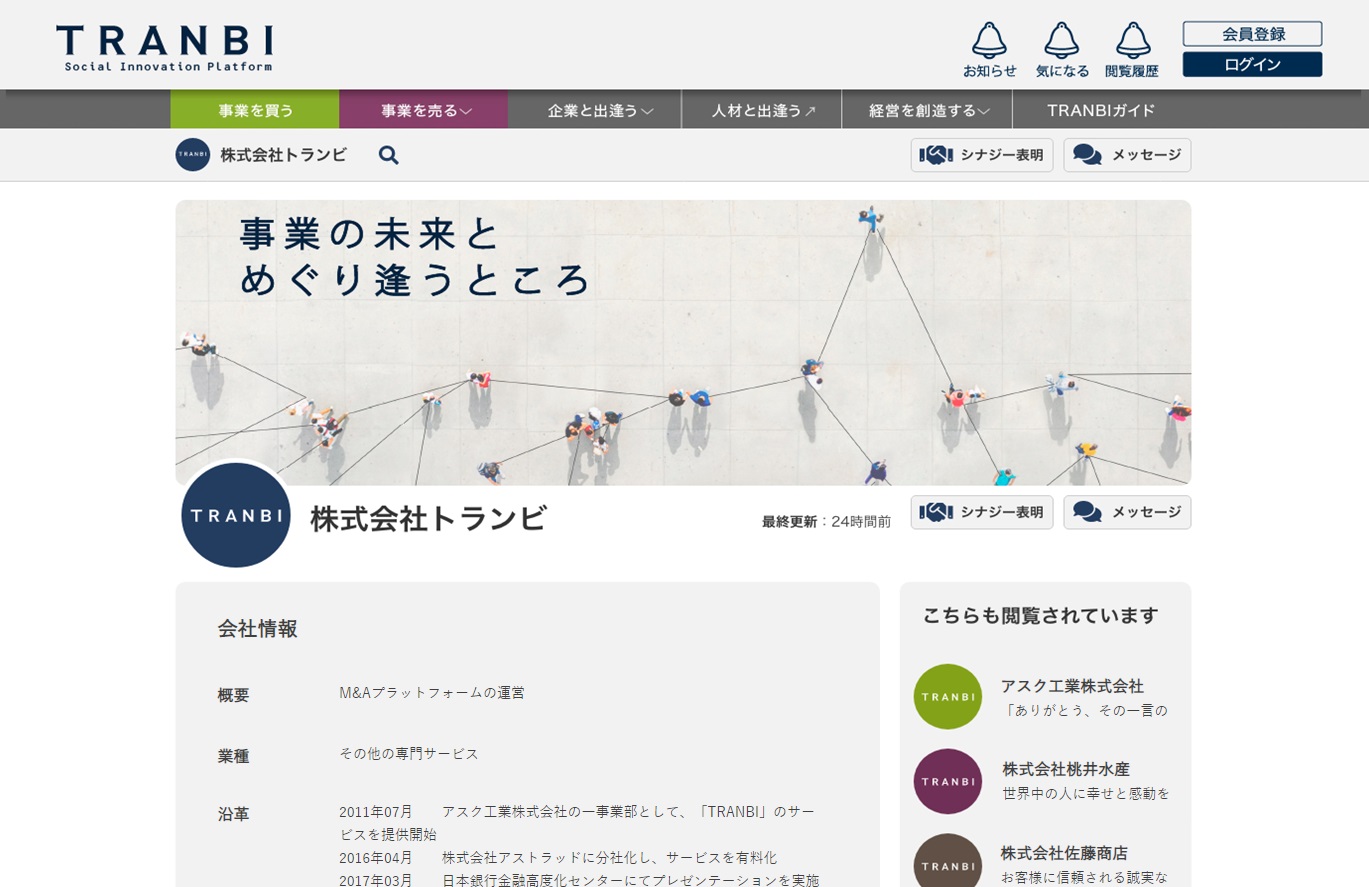Click the 最終更新：24時間前 text
The height and width of the screenshot is (887, 1369).
(x=826, y=521)
